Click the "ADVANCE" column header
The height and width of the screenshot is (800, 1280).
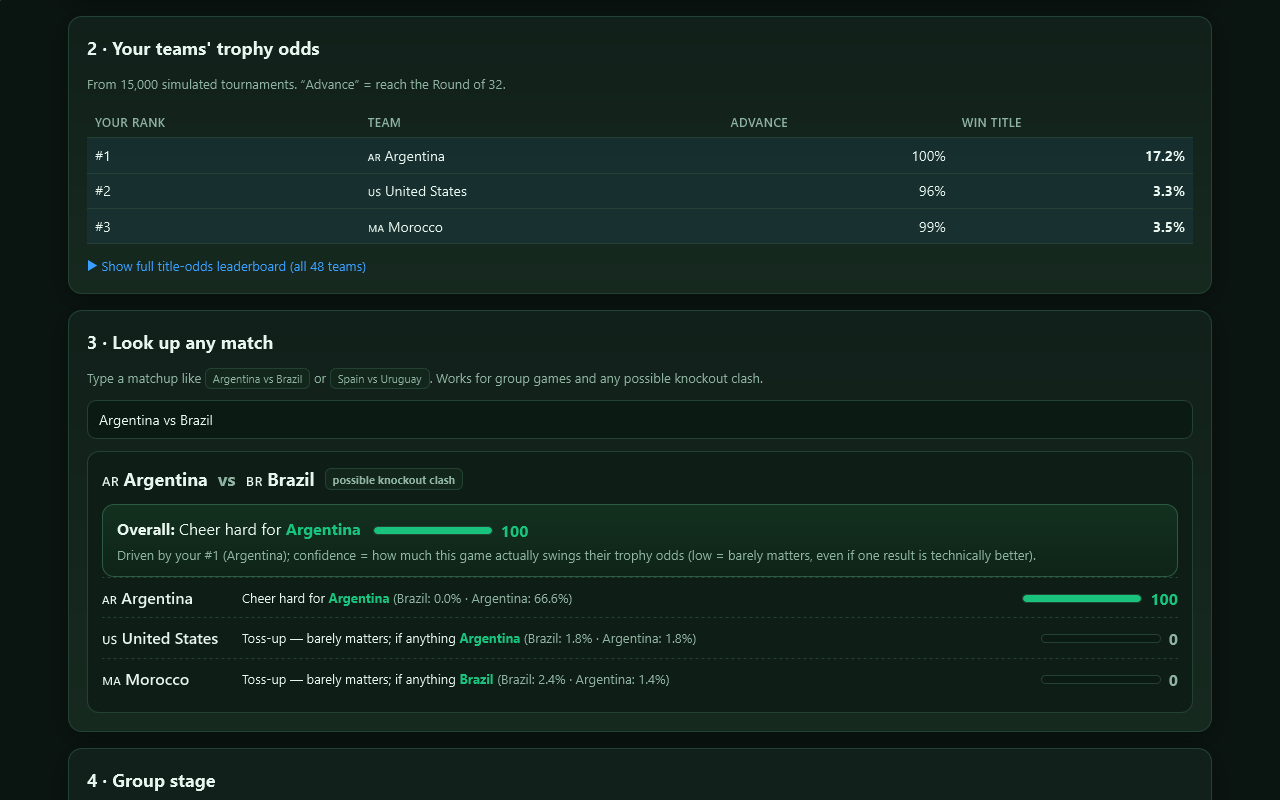tap(759, 123)
